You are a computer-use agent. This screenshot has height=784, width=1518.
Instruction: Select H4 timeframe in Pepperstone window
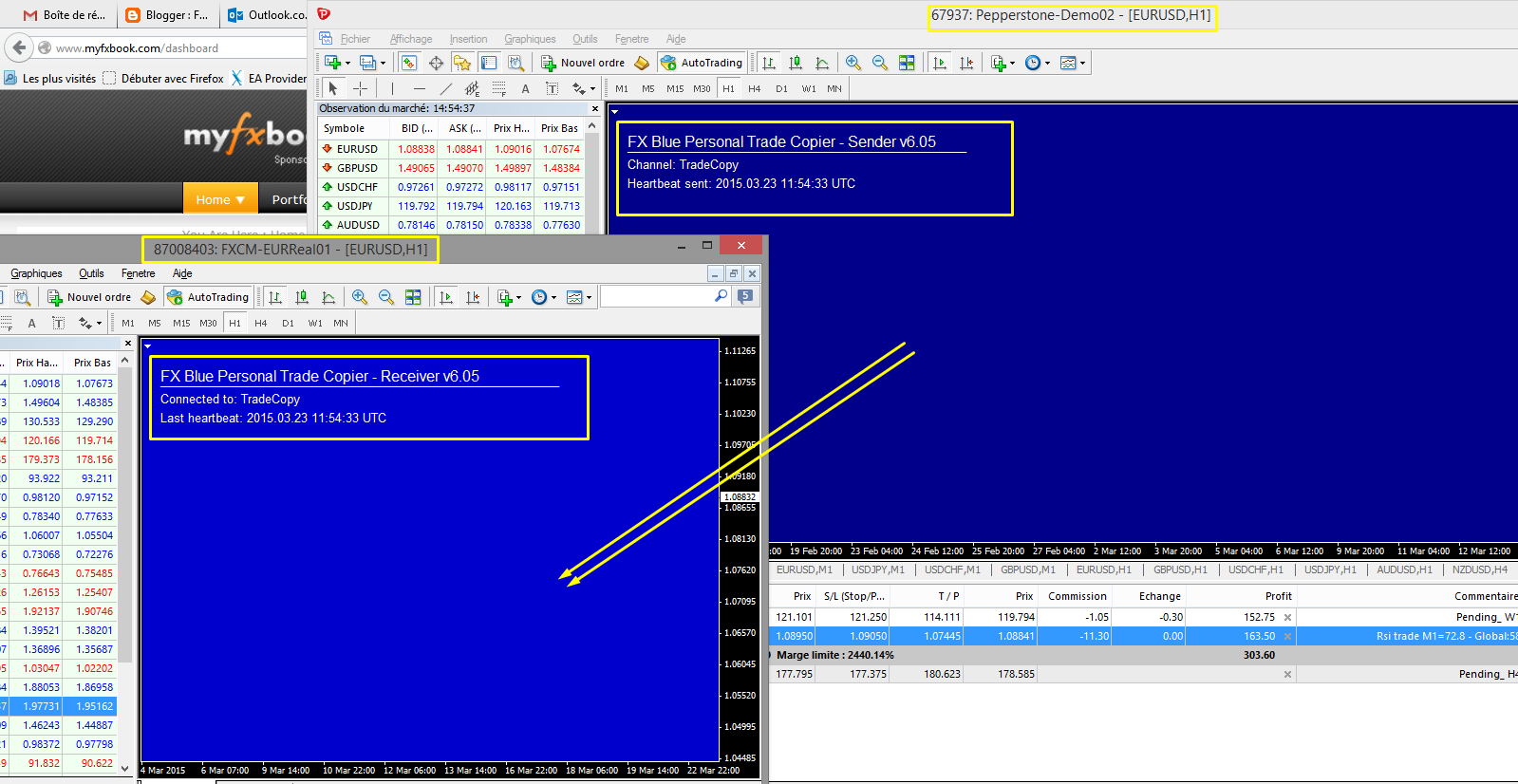pyautogui.click(x=755, y=88)
